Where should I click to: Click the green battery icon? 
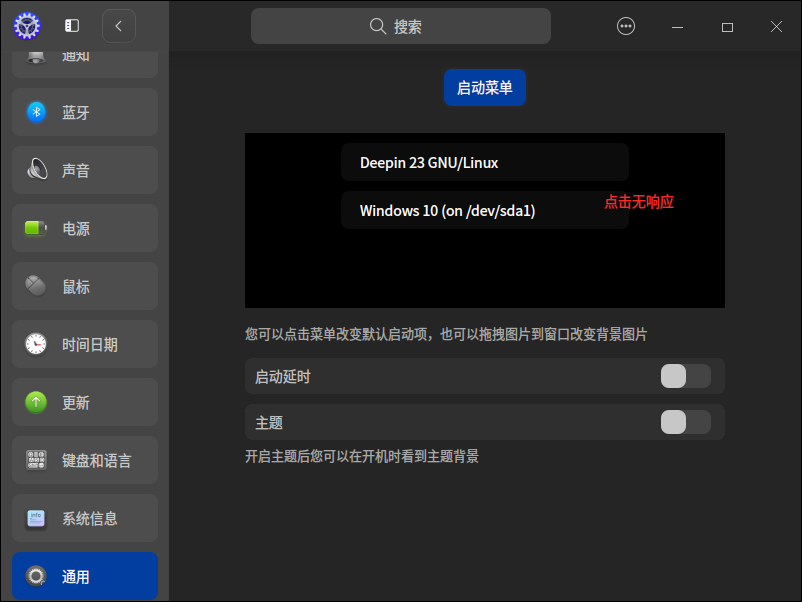[36, 228]
